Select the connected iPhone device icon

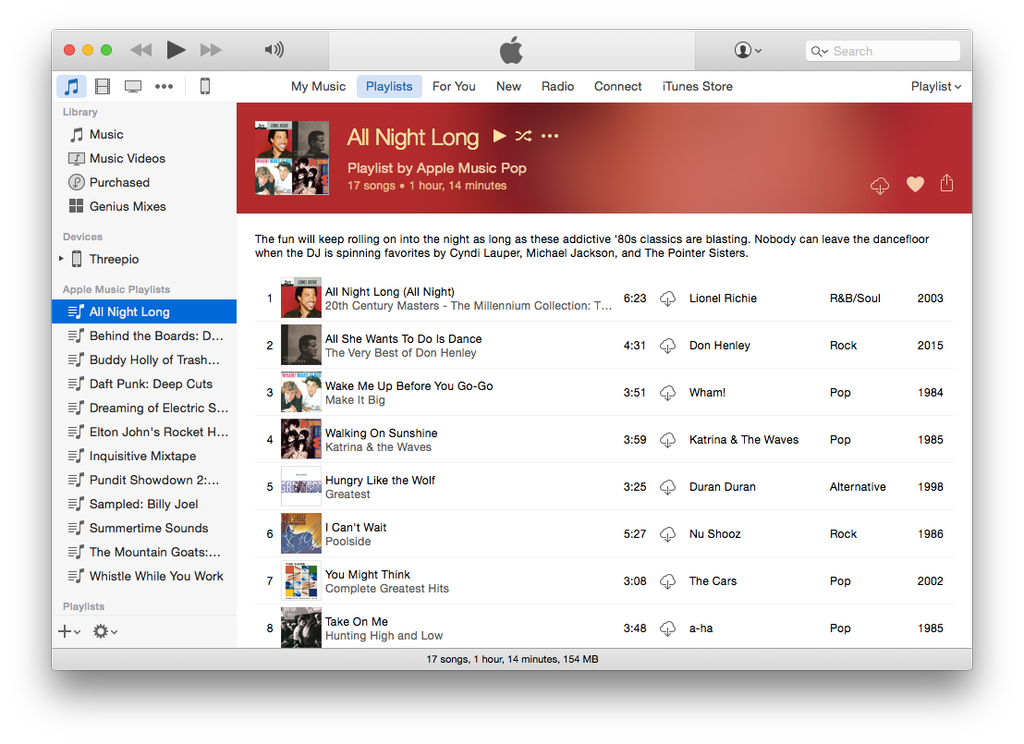click(204, 87)
